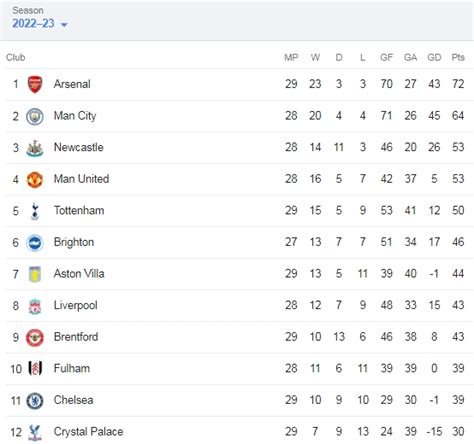Click the Arsenal club crest
Screen dimensions: 474x444
(x=35, y=84)
